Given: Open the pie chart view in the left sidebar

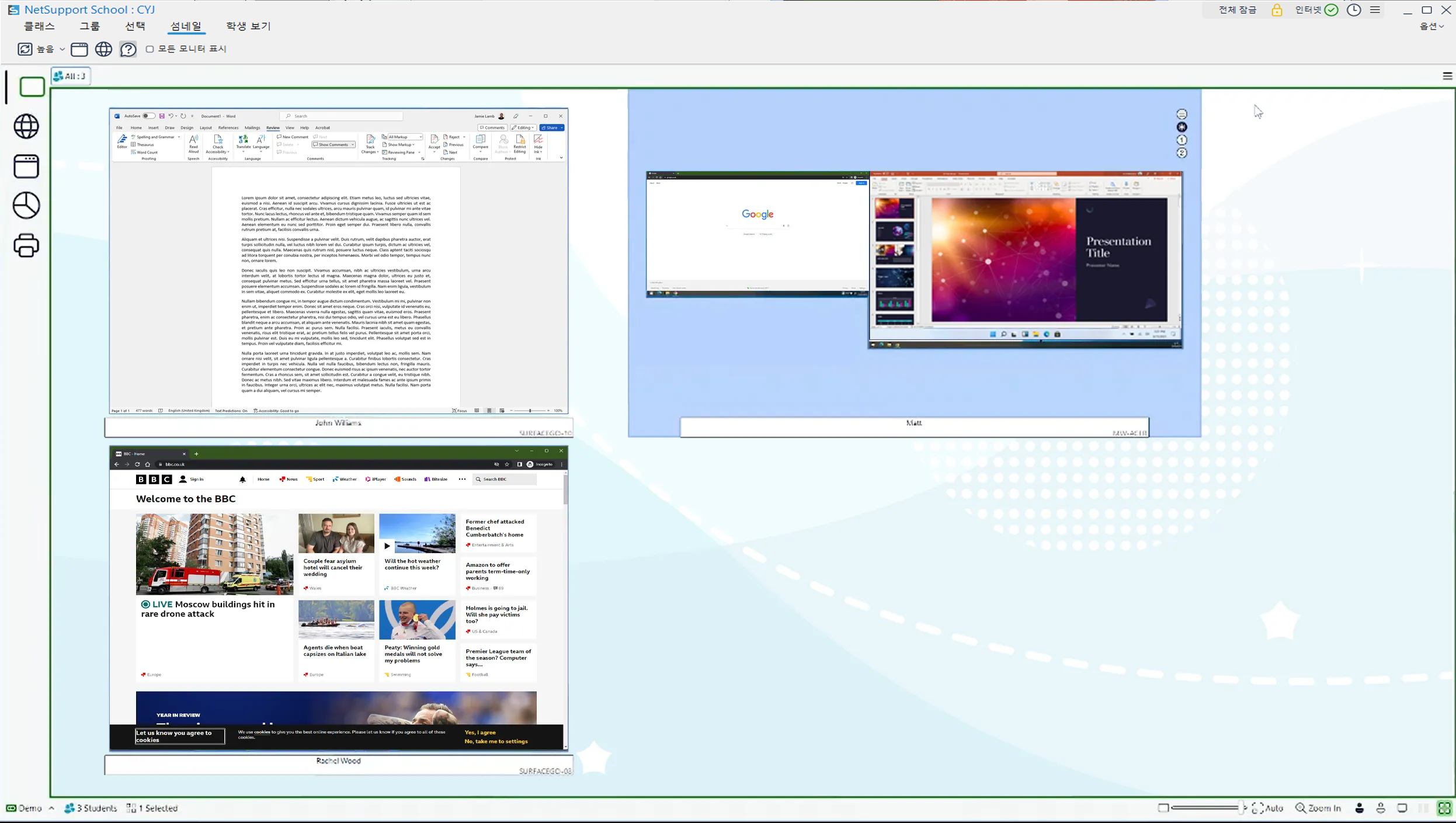Looking at the screenshot, I should click(x=26, y=206).
